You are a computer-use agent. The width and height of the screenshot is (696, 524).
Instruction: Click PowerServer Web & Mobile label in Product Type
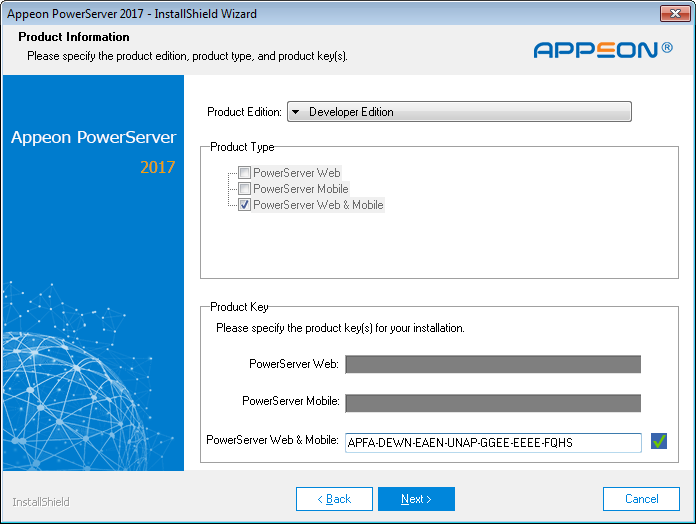coord(318,205)
